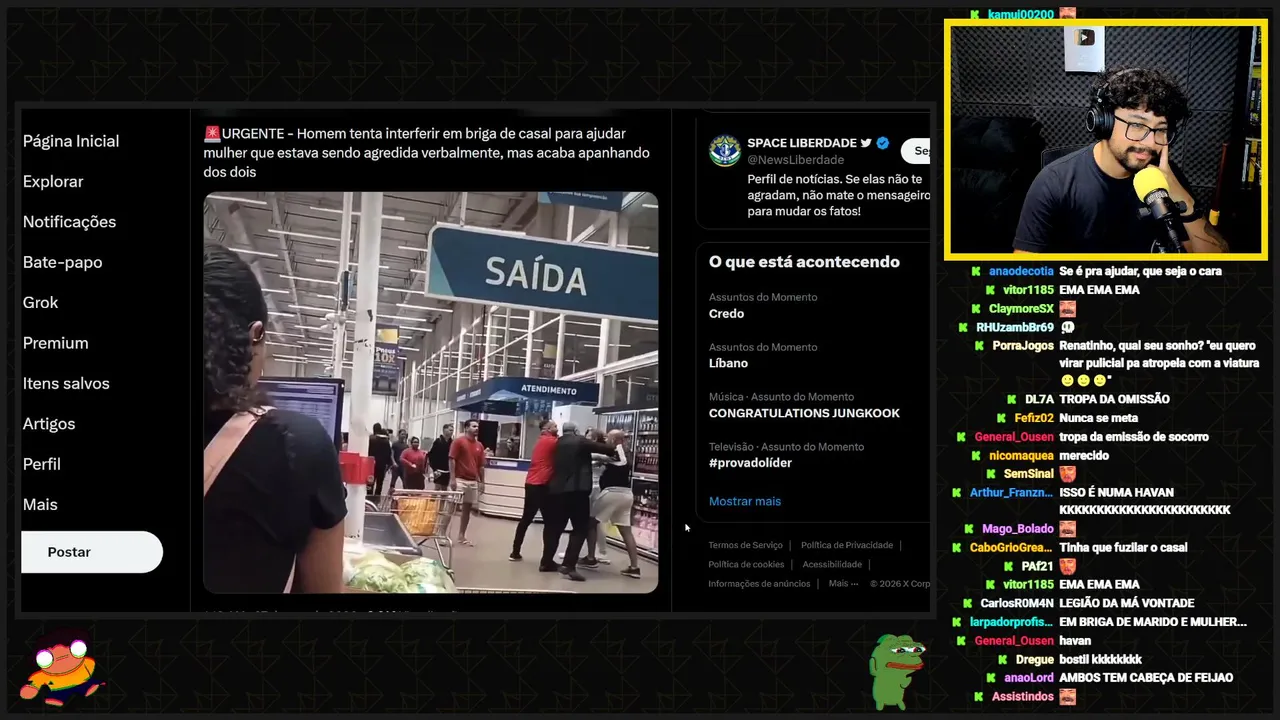The width and height of the screenshot is (1280, 720).
Task: Go to Perfil in the sidebar
Action: tap(42, 464)
